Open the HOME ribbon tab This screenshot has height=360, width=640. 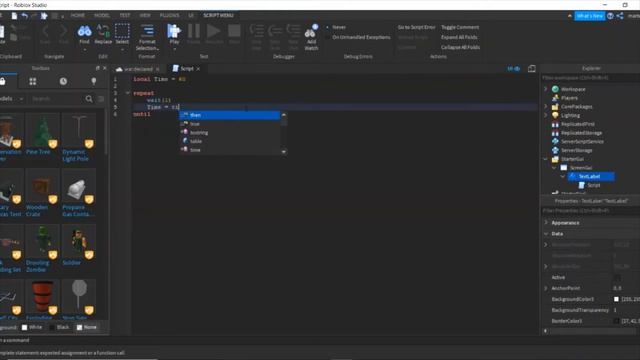(x=78, y=16)
